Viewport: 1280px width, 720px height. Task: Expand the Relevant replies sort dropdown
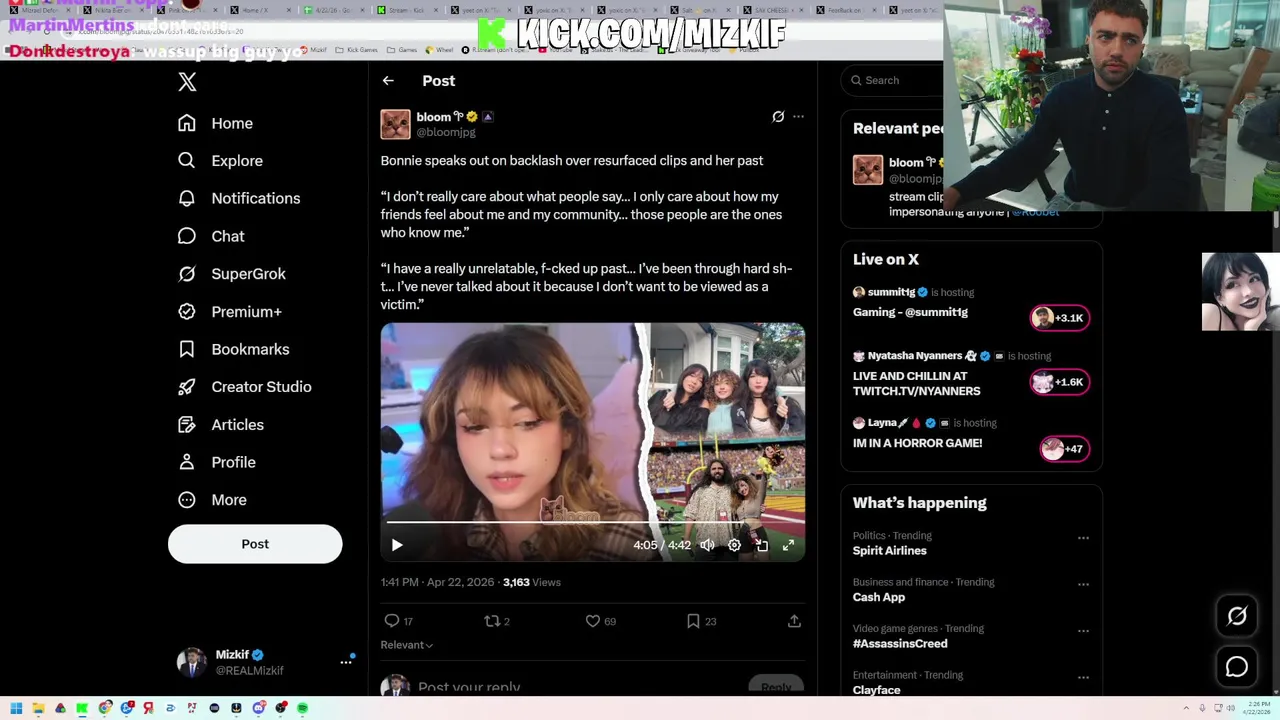point(407,645)
